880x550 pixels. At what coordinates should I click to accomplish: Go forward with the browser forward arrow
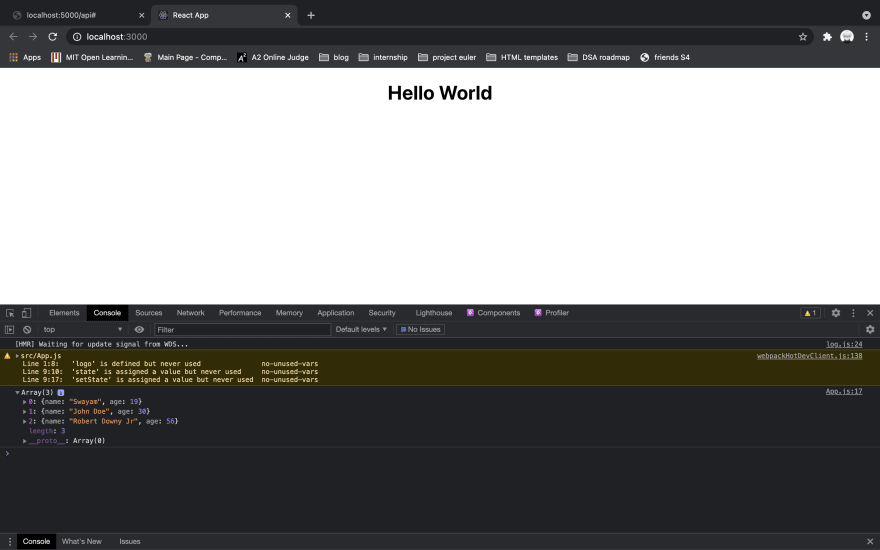click(33, 36)
